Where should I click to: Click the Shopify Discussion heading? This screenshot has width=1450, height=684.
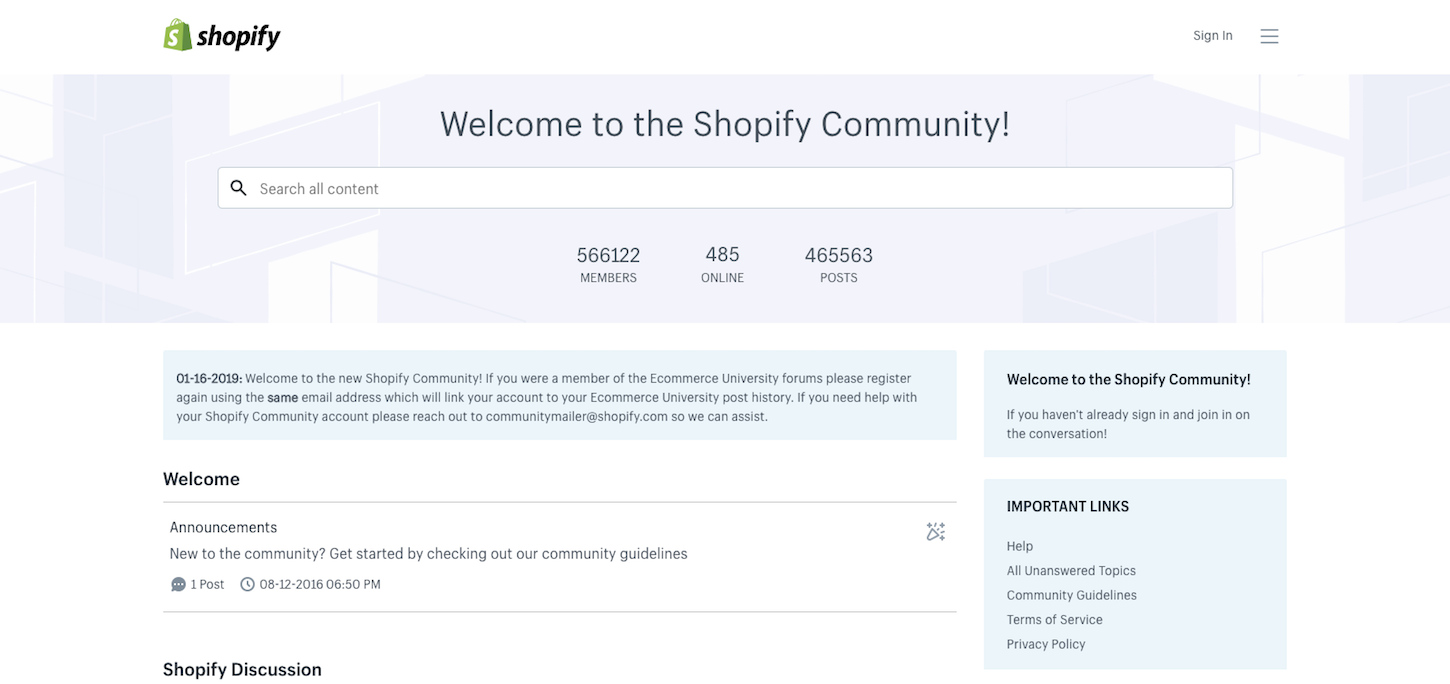click(x=242, y=669)
